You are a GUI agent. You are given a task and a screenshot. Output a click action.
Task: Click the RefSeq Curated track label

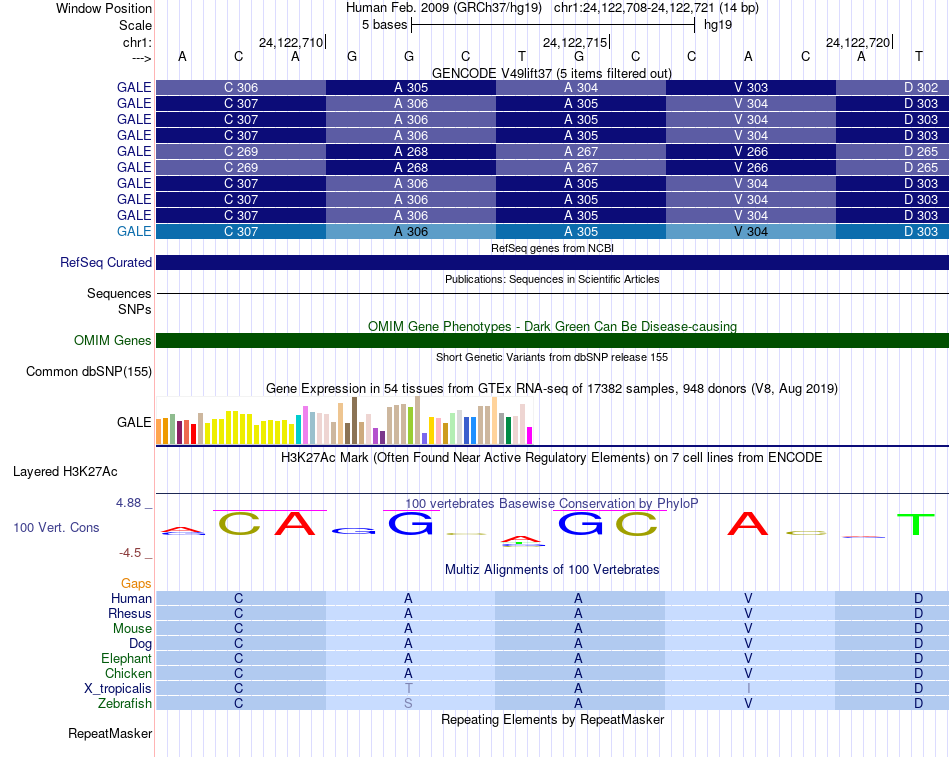pos(105,262)
